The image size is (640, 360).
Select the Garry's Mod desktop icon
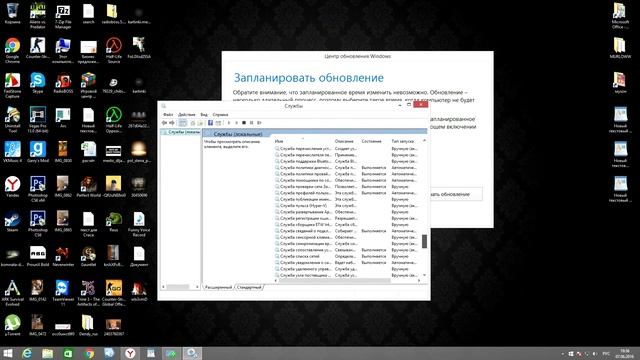(38, 152)
